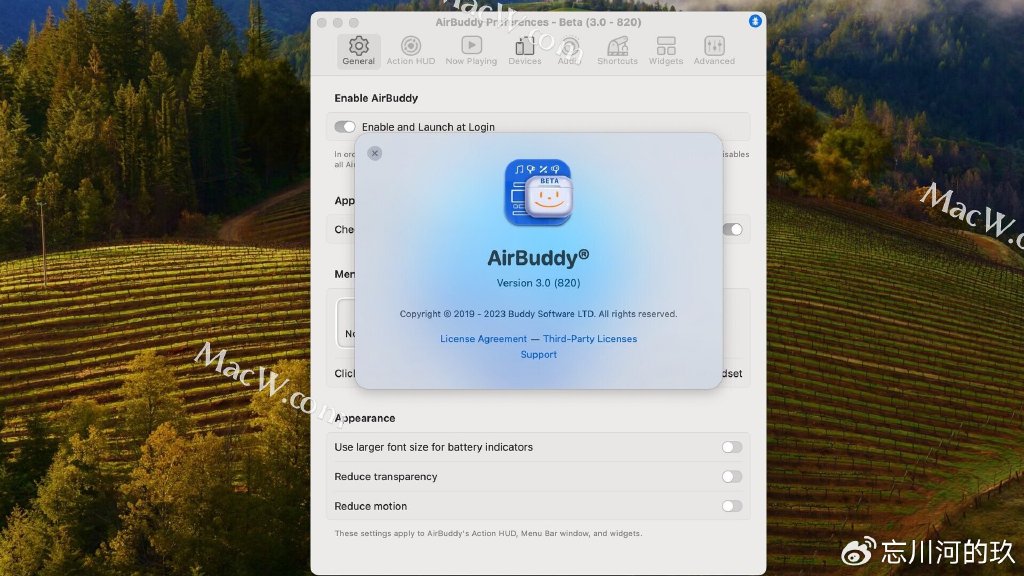Switch on Reduce motion
Screen dimensions: 1024x576
[732, 506]
